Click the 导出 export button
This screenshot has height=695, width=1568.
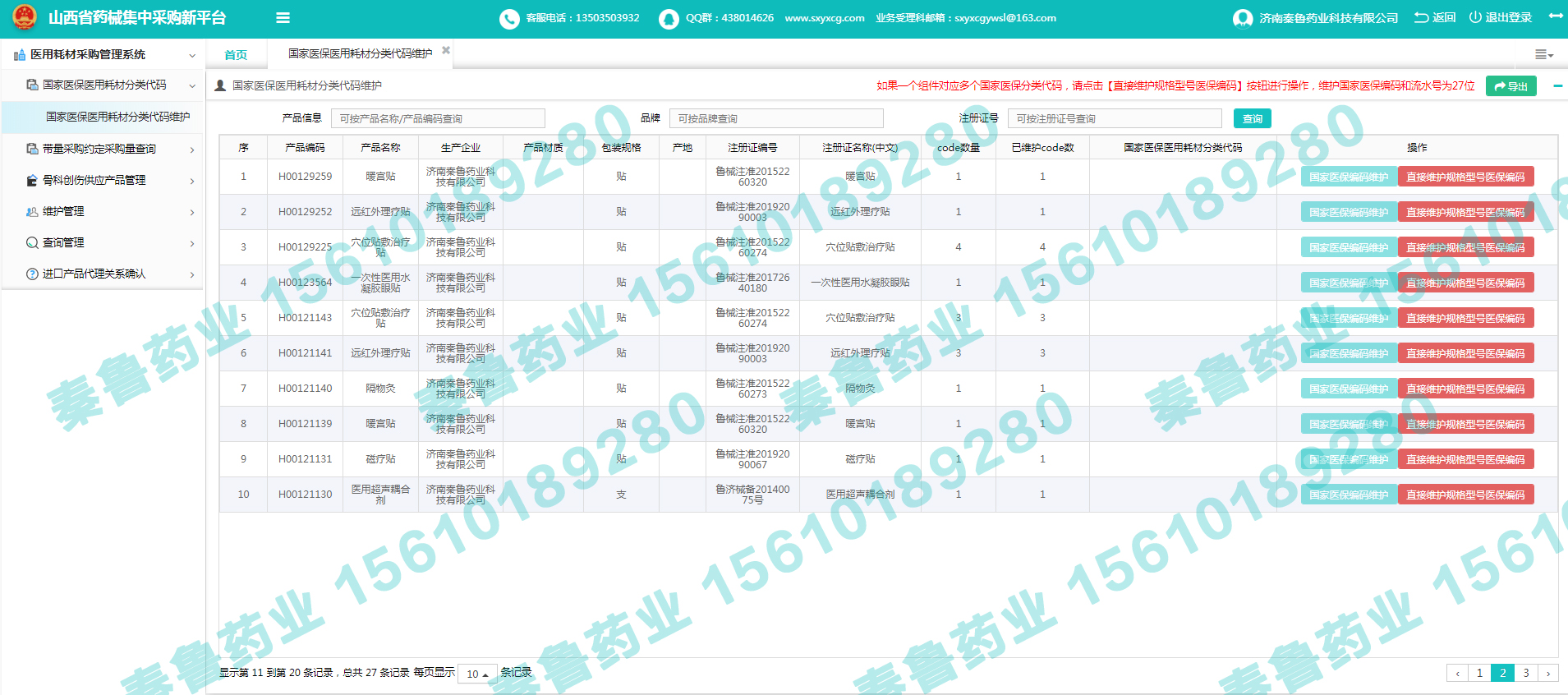(x=1511, y=86)
